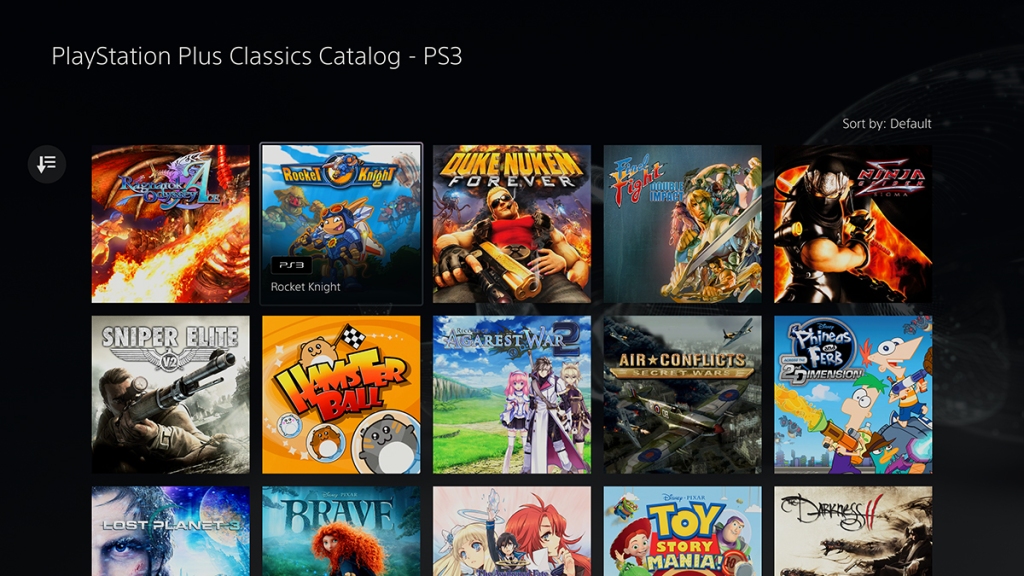Screen dimensions: 1024x576
Task: Select the Rocket Knight game tile
Action: click(341, 224)
